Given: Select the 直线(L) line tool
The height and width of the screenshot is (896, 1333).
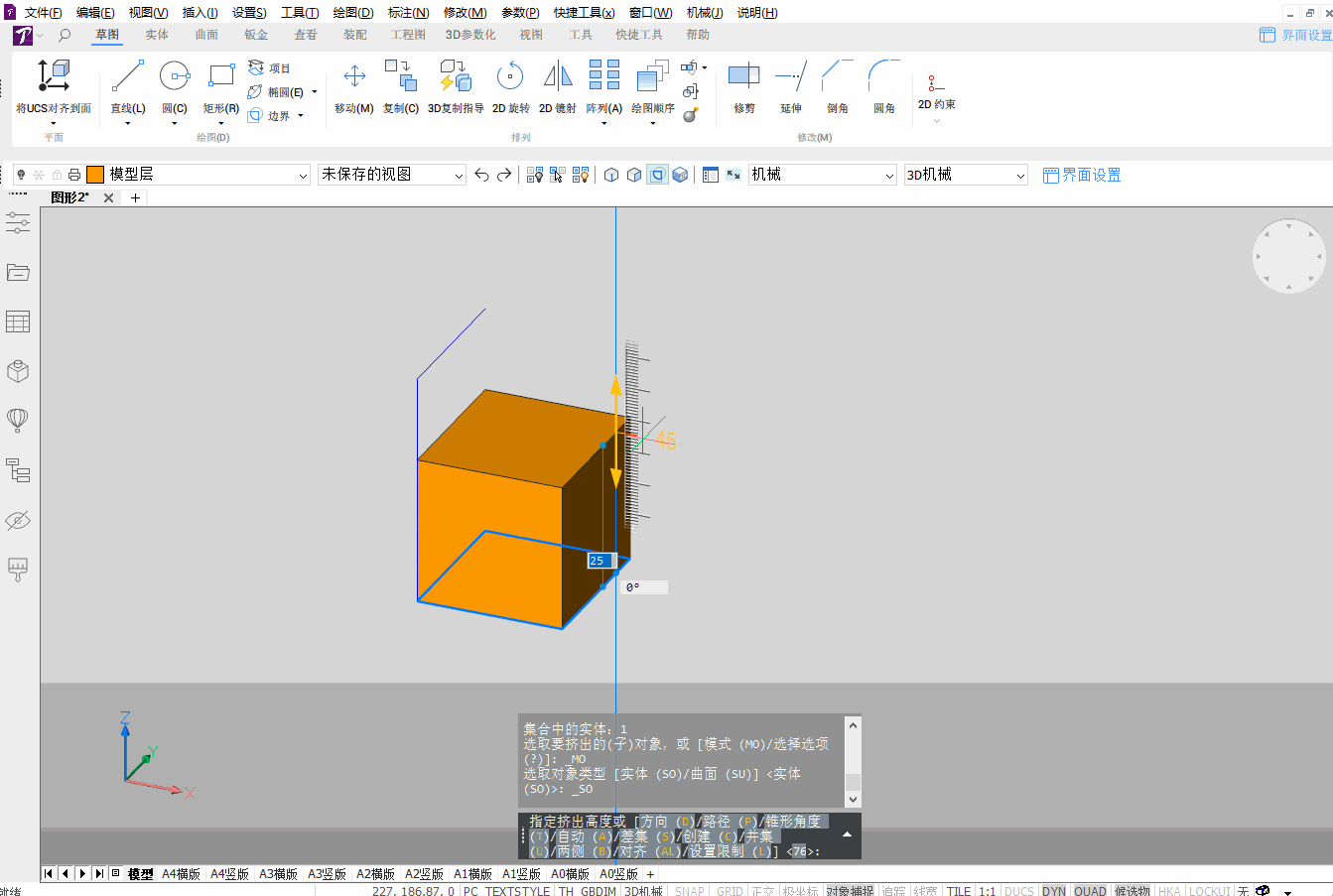Looking at the screenshot, I should pos(128,85).
